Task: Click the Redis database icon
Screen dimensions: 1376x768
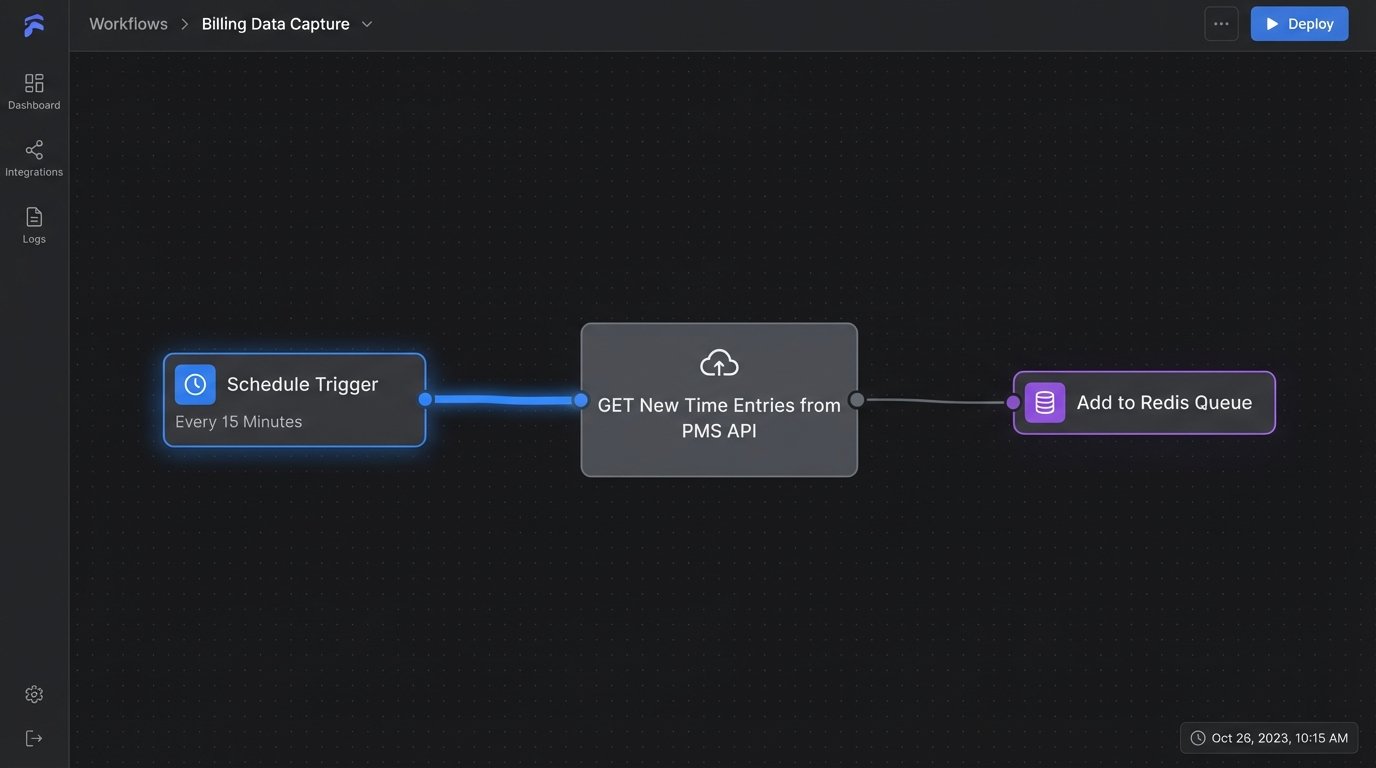Action: point(1043,402)
